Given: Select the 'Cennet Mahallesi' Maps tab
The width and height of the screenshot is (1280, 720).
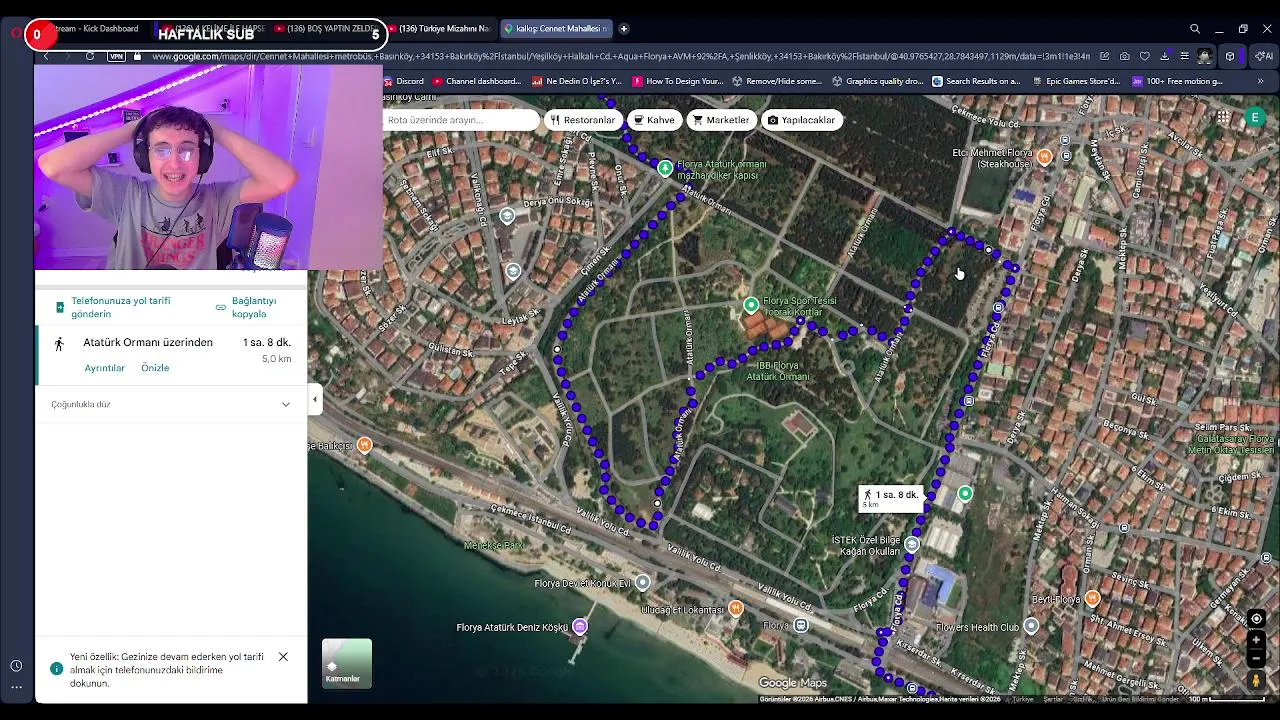Looking at the screenshot, I should (x=554, y=29).
